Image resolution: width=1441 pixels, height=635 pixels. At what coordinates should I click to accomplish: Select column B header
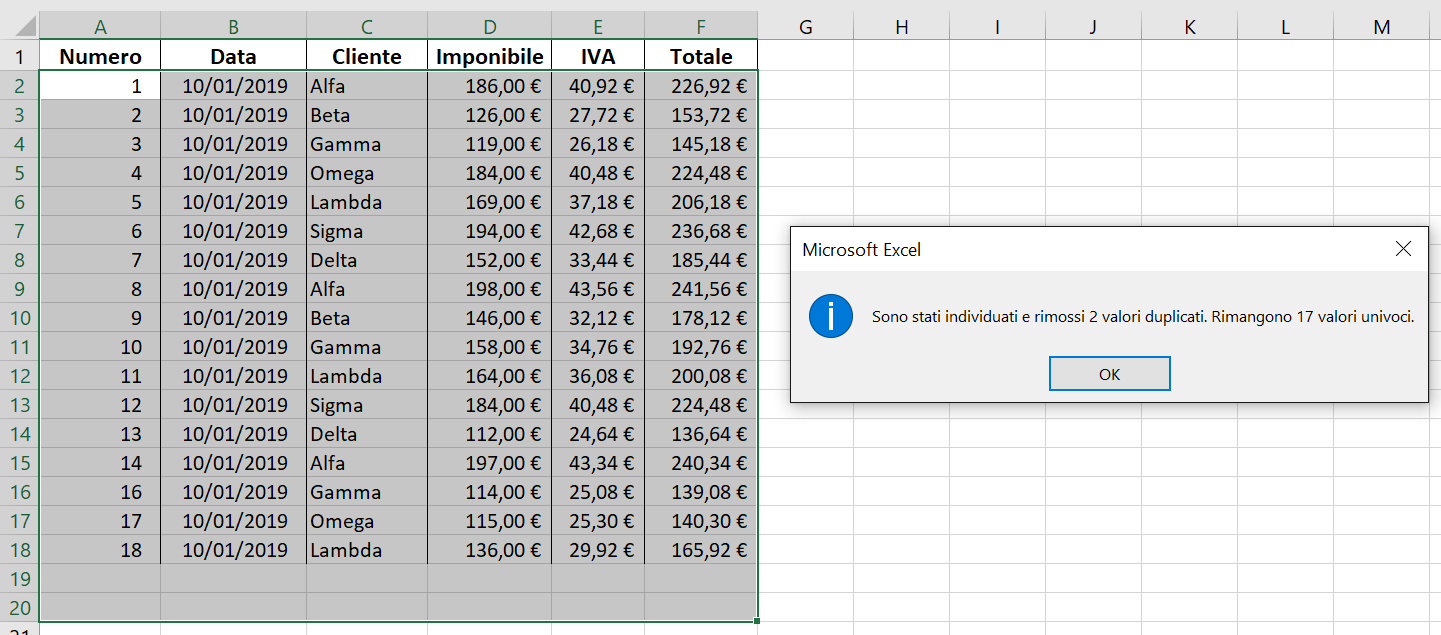pos(233,27)
